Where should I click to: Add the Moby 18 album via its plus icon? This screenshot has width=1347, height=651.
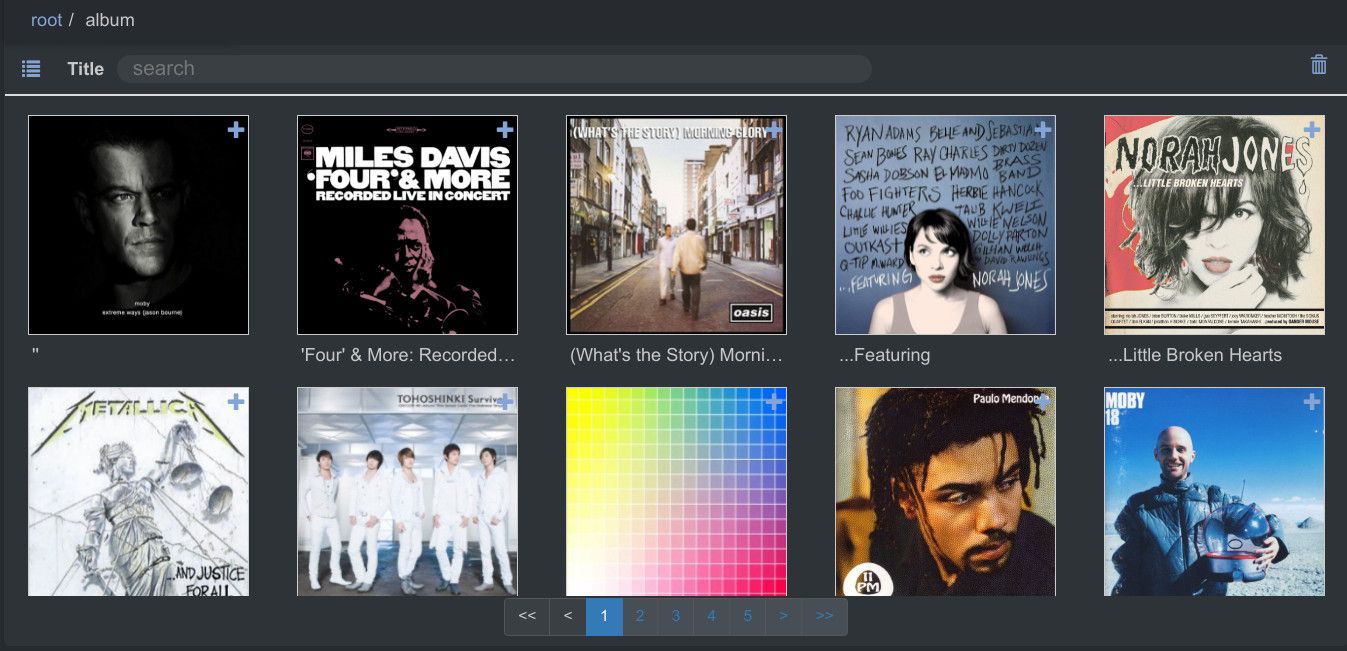[1312, 402]
